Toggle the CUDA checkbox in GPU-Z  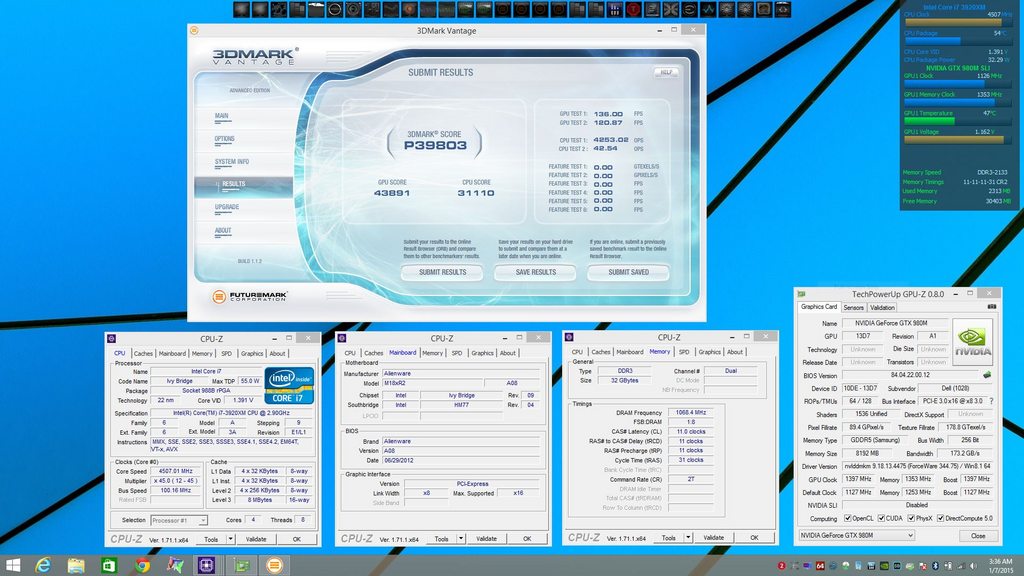tap(881, 518)
